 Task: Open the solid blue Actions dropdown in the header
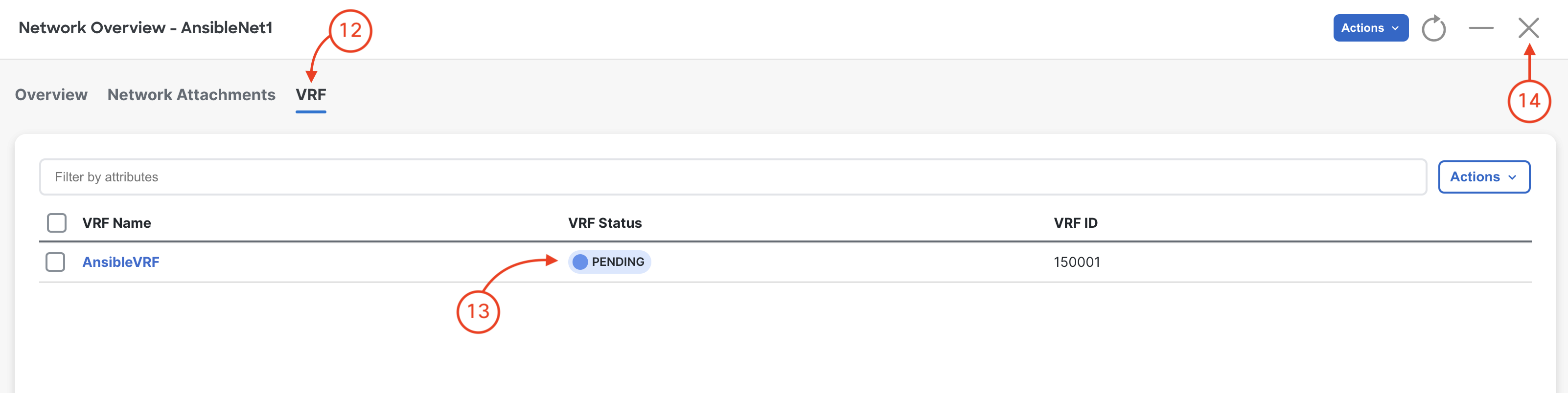[1370, 28]
